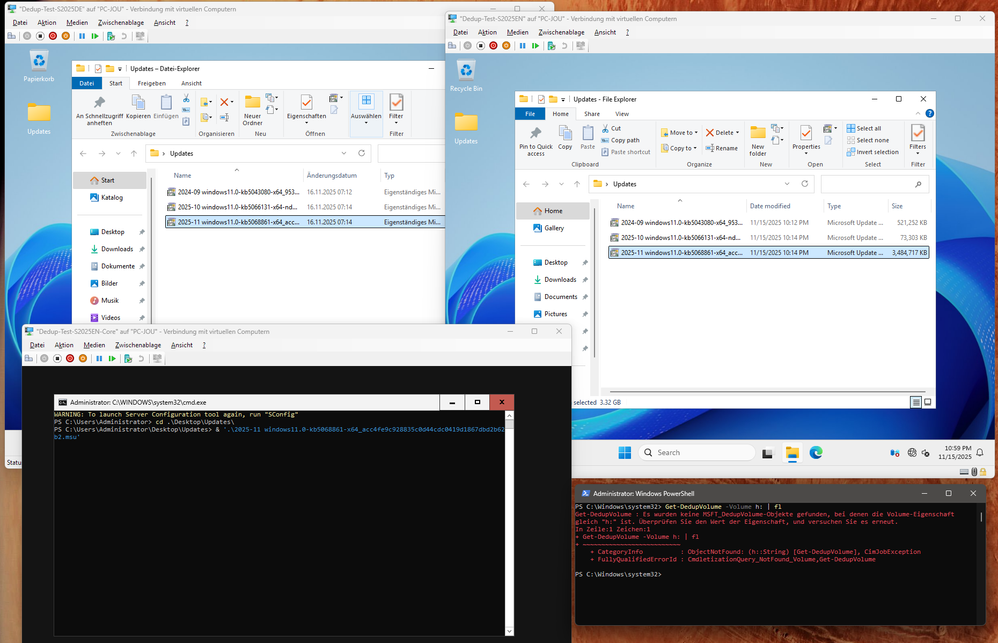The height and width of the screenshot is (643, 998).
Task: Collapse ribbon chevron in English File Explorer
Action: pos(917,114)
